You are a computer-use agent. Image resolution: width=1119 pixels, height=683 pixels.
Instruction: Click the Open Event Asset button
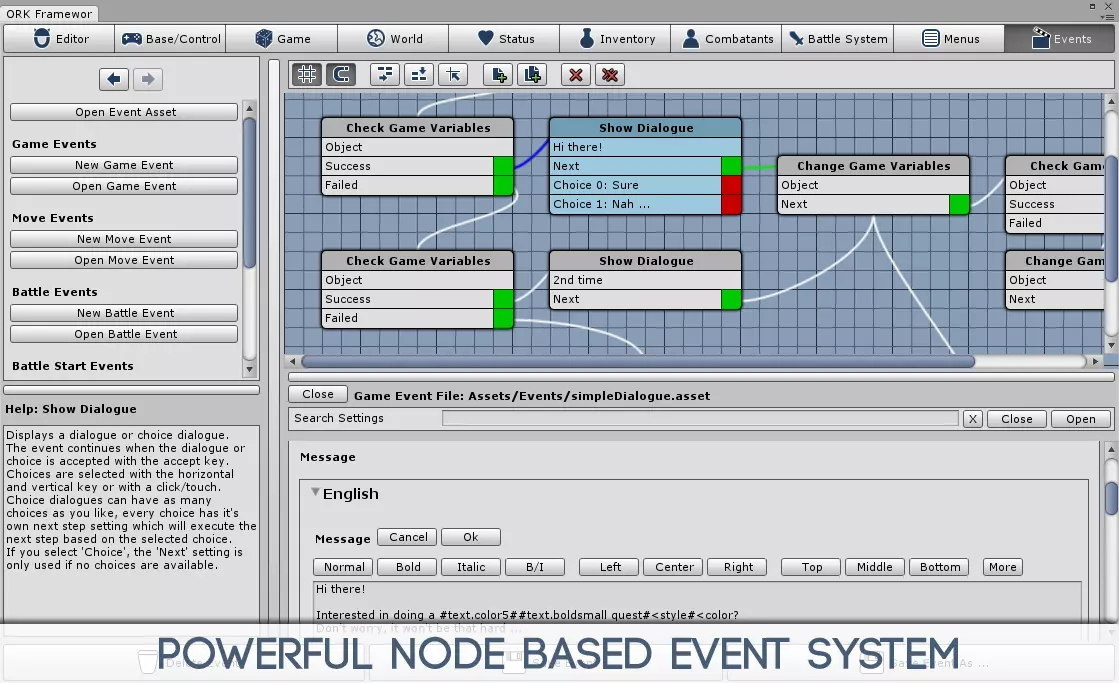click(x=124, y=112)
